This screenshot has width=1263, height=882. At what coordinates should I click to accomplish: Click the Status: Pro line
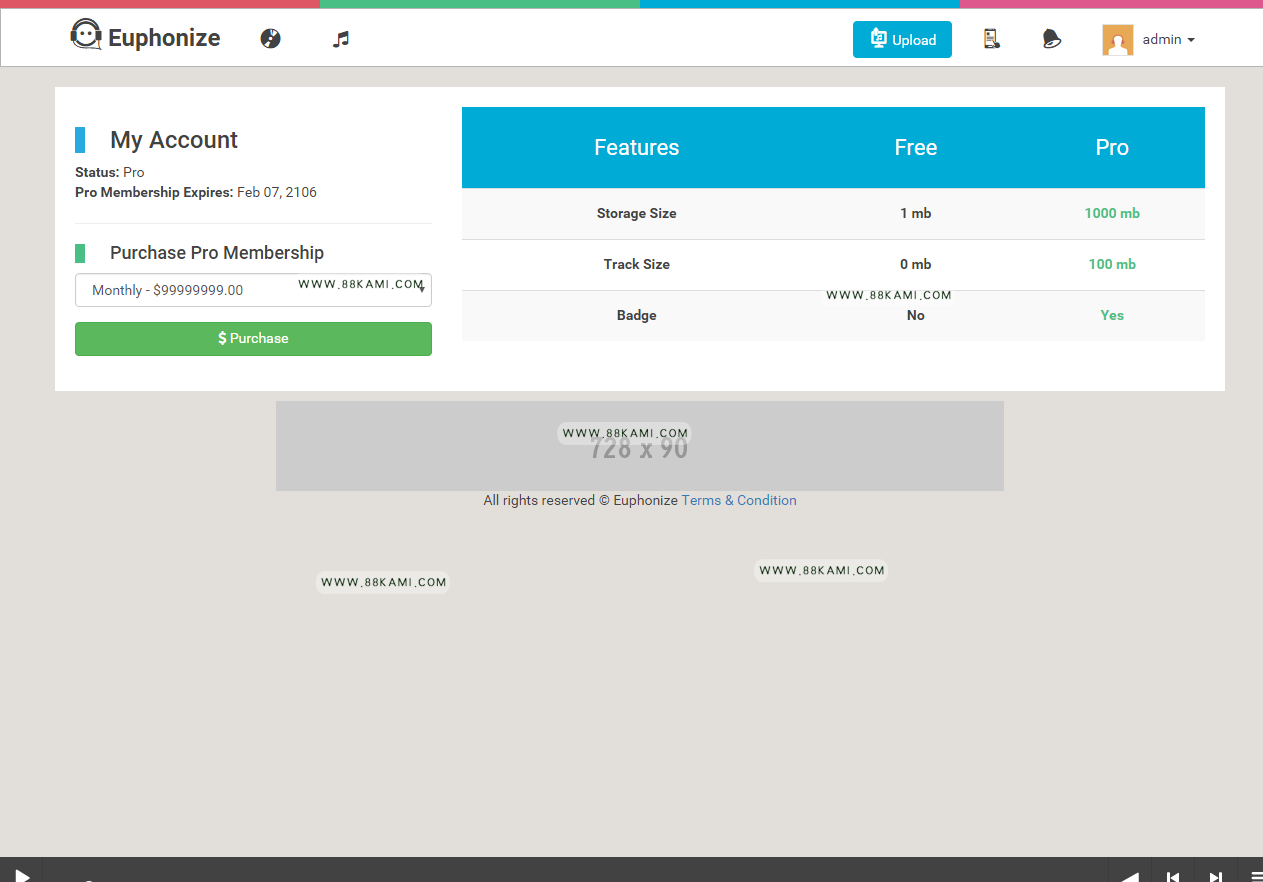(x=110, y=172)
